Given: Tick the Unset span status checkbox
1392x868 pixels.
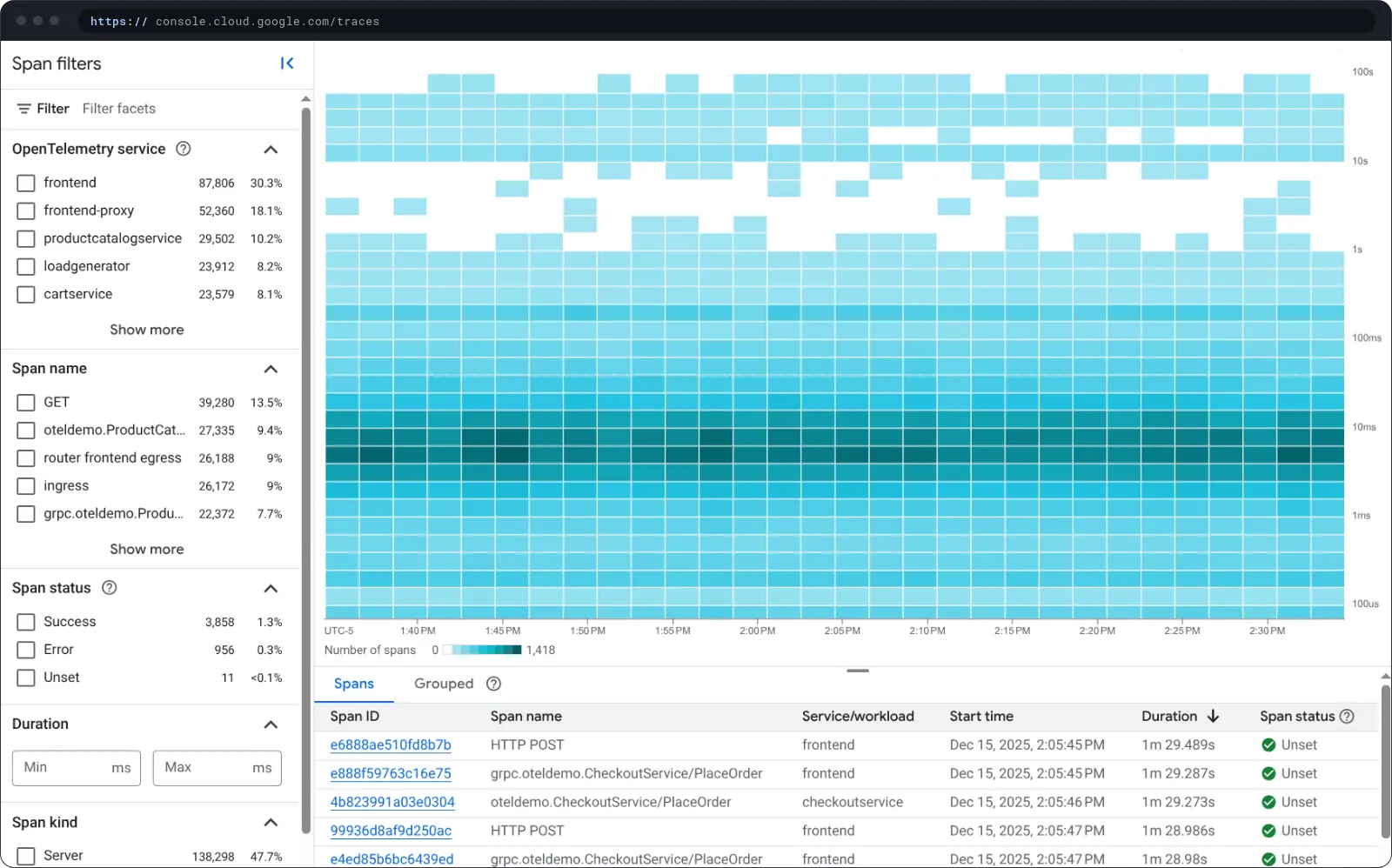Looking at the screenshot, I should pyautogui.click(x=26, y=678).
